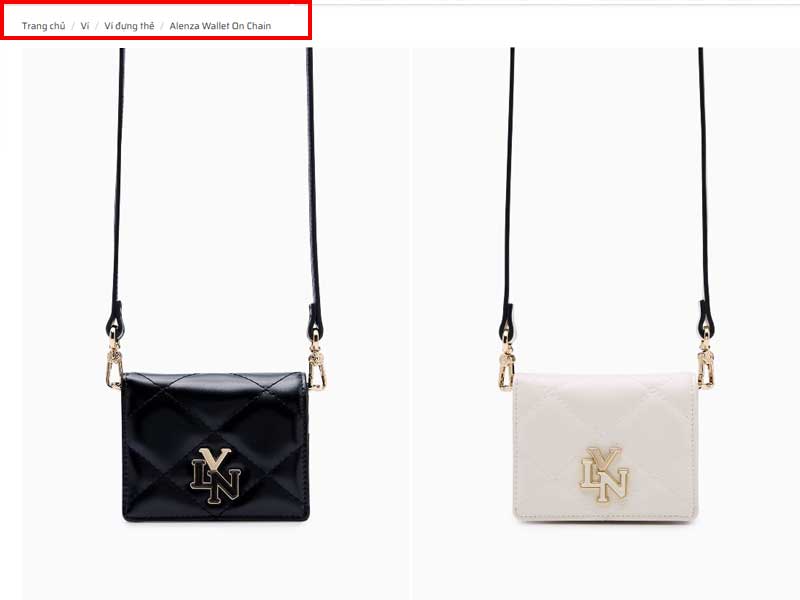Click the left gold clasp of black wallet
The width and height of the screenshot is (800, 600).
(x=114, y=358)
